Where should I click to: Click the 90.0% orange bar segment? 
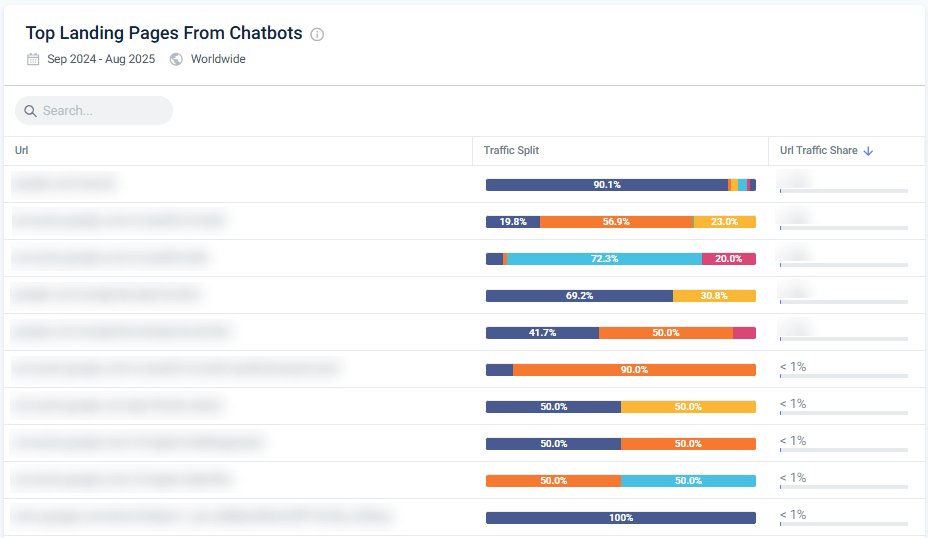pyautogui.click(x=634, y=370)
